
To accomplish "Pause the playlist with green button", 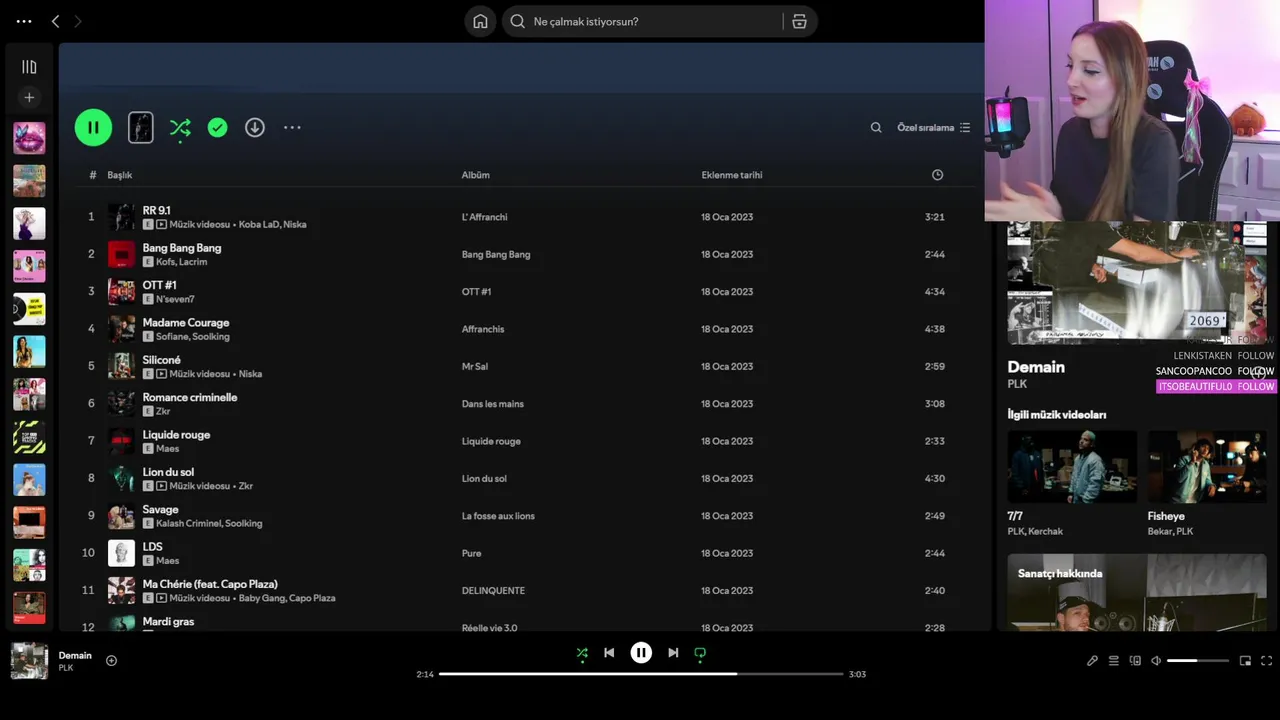I will click(x=93, y=127).
